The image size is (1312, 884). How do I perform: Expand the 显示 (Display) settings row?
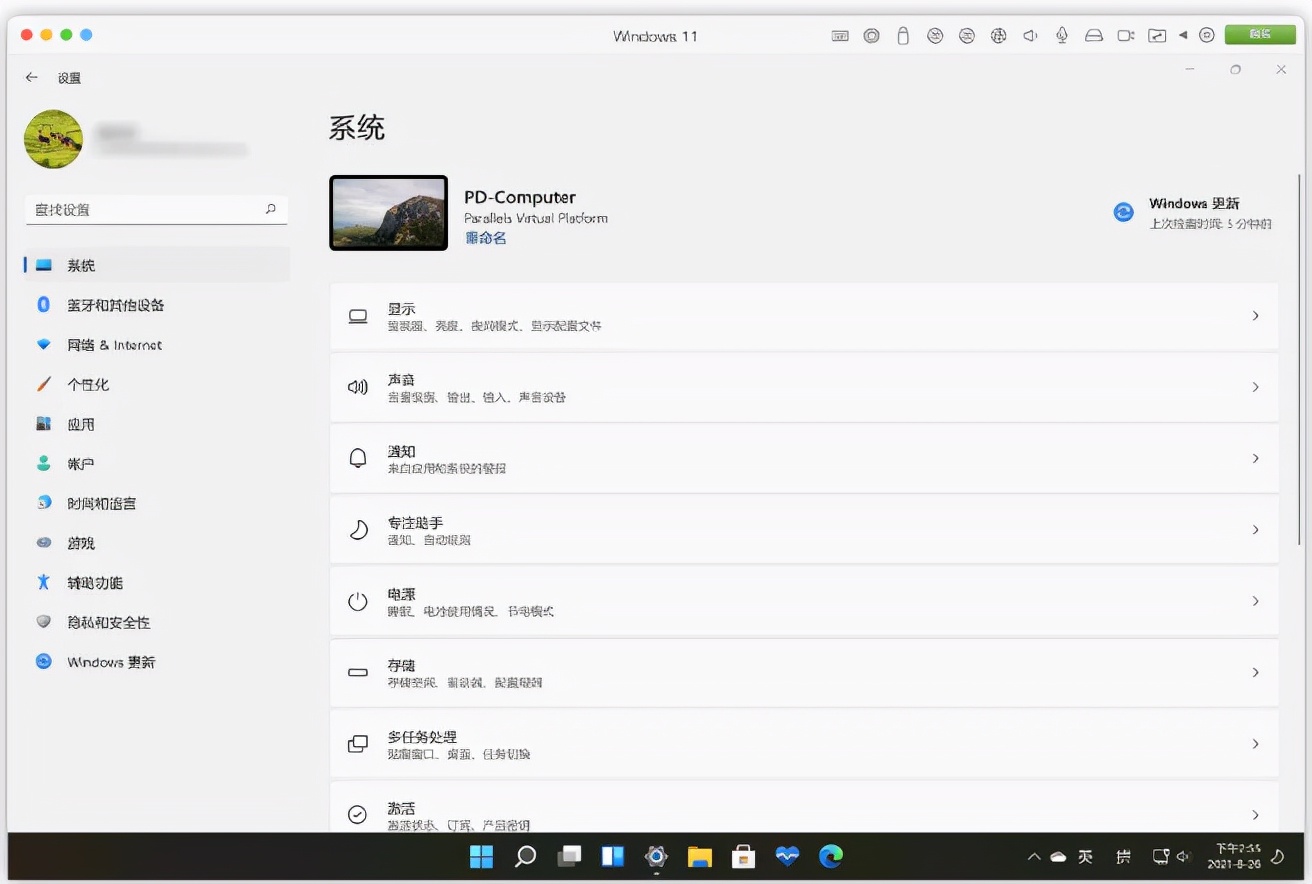point(804,316)
